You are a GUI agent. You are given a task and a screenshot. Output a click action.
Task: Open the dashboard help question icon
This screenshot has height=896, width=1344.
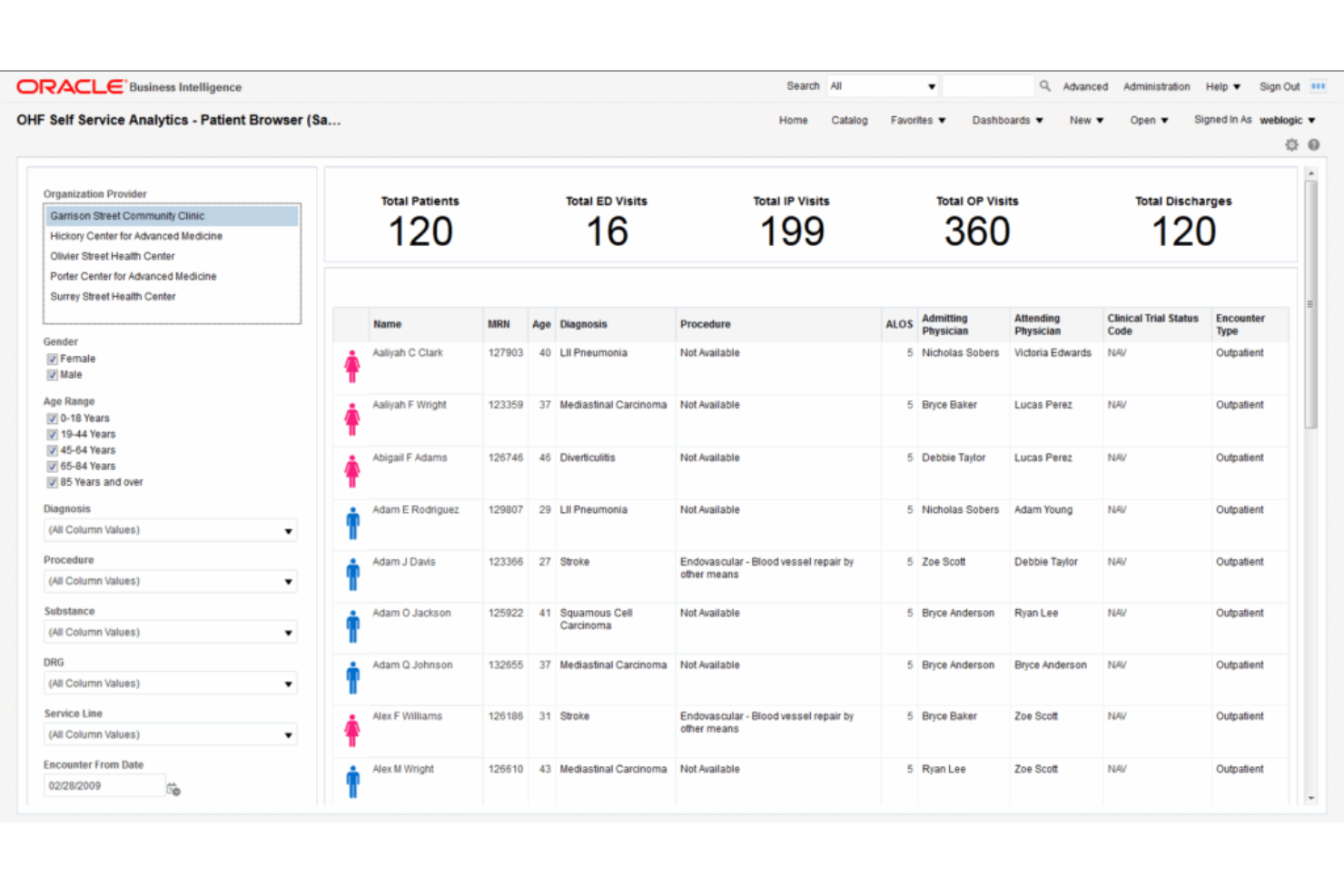(x=1313, y=144)
